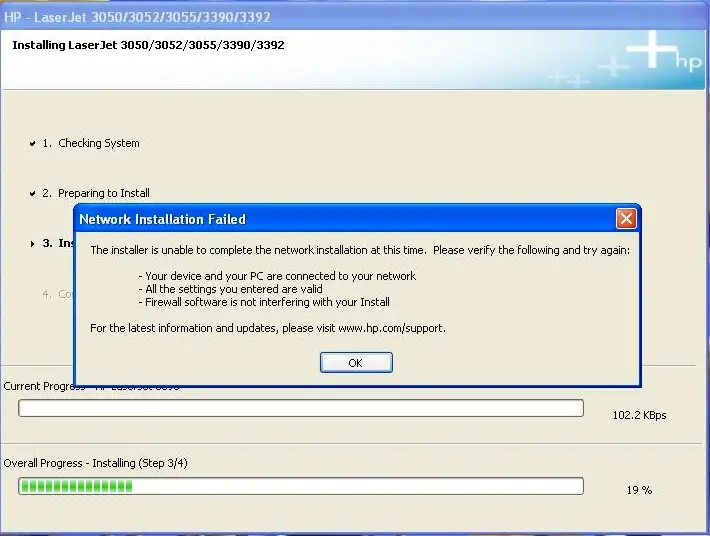Image resolution: width=710 pixels, height=536 pixels.
Task: Select step '2. Preparing to Install'
Action: click(x=96, y=193)
